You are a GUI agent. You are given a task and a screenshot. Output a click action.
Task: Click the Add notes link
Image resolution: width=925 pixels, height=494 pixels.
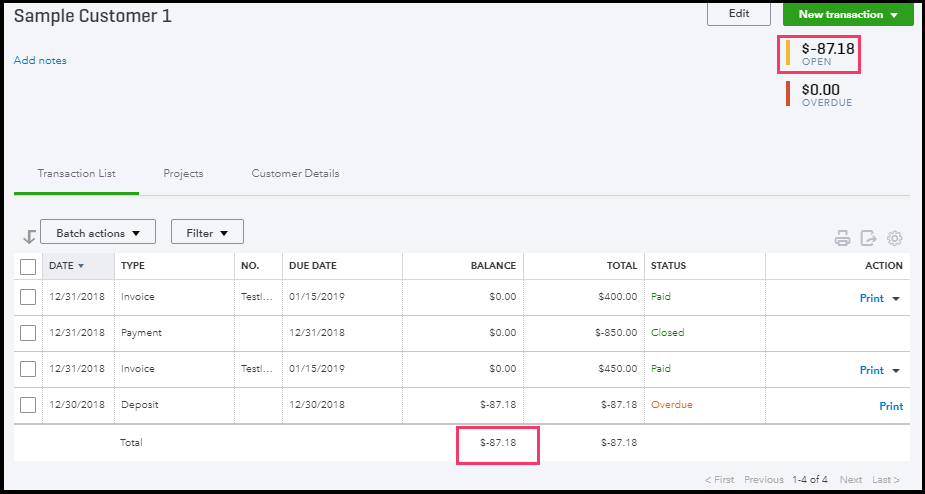click(x=40, y=60)
